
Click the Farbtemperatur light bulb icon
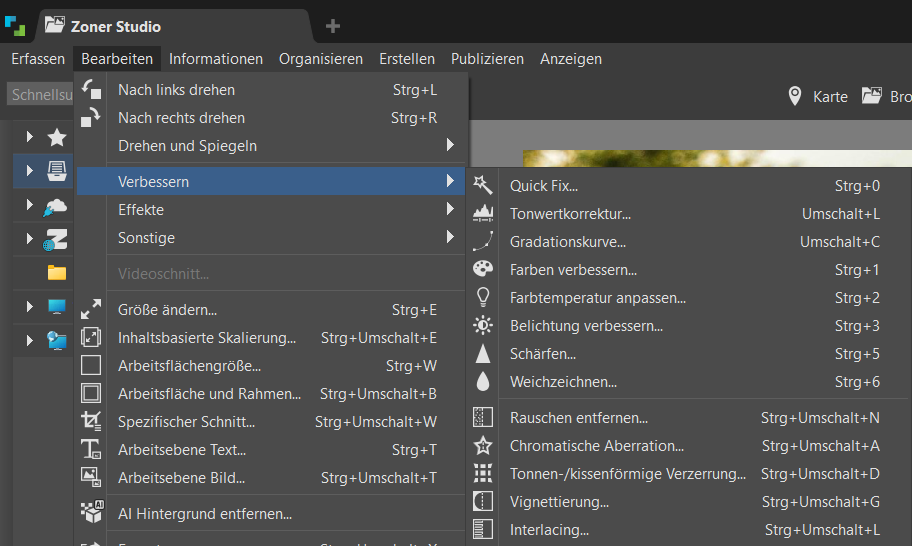(x=483, y=297)
